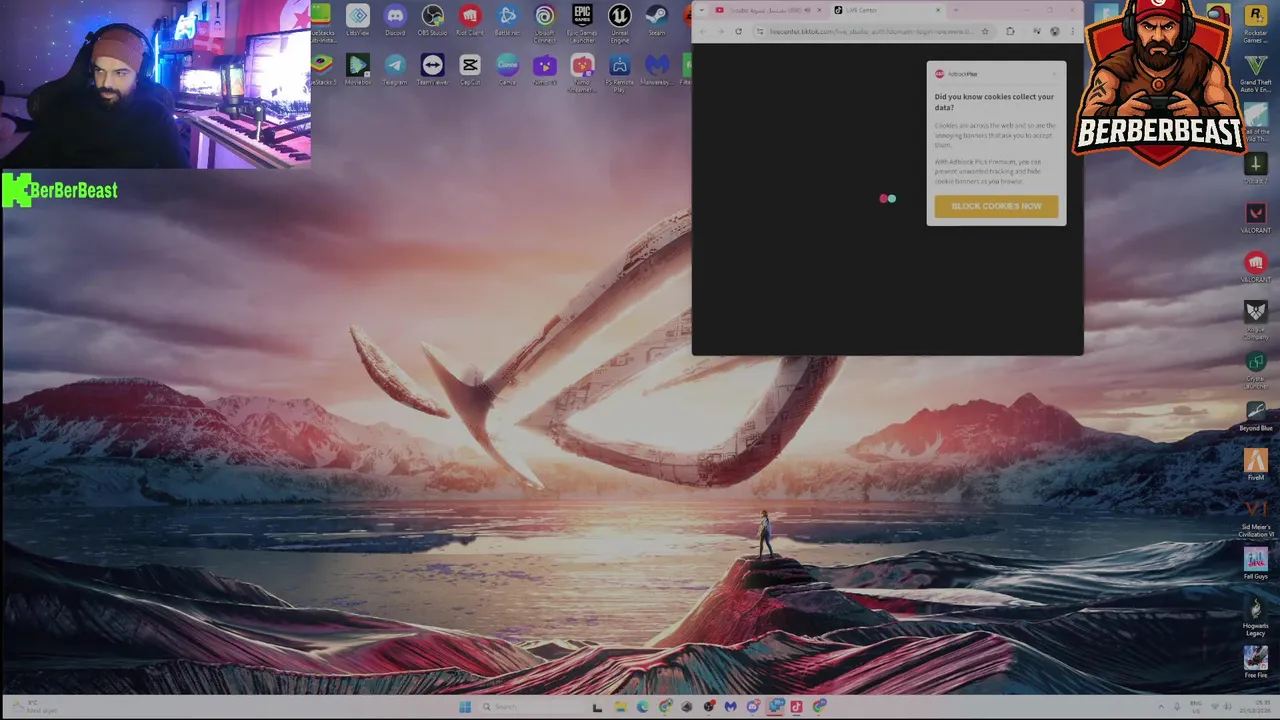The height and width of the screenshot is (720, 1280).
Task: Launch the Riot Client desktop icon
Action: [470, 20]
